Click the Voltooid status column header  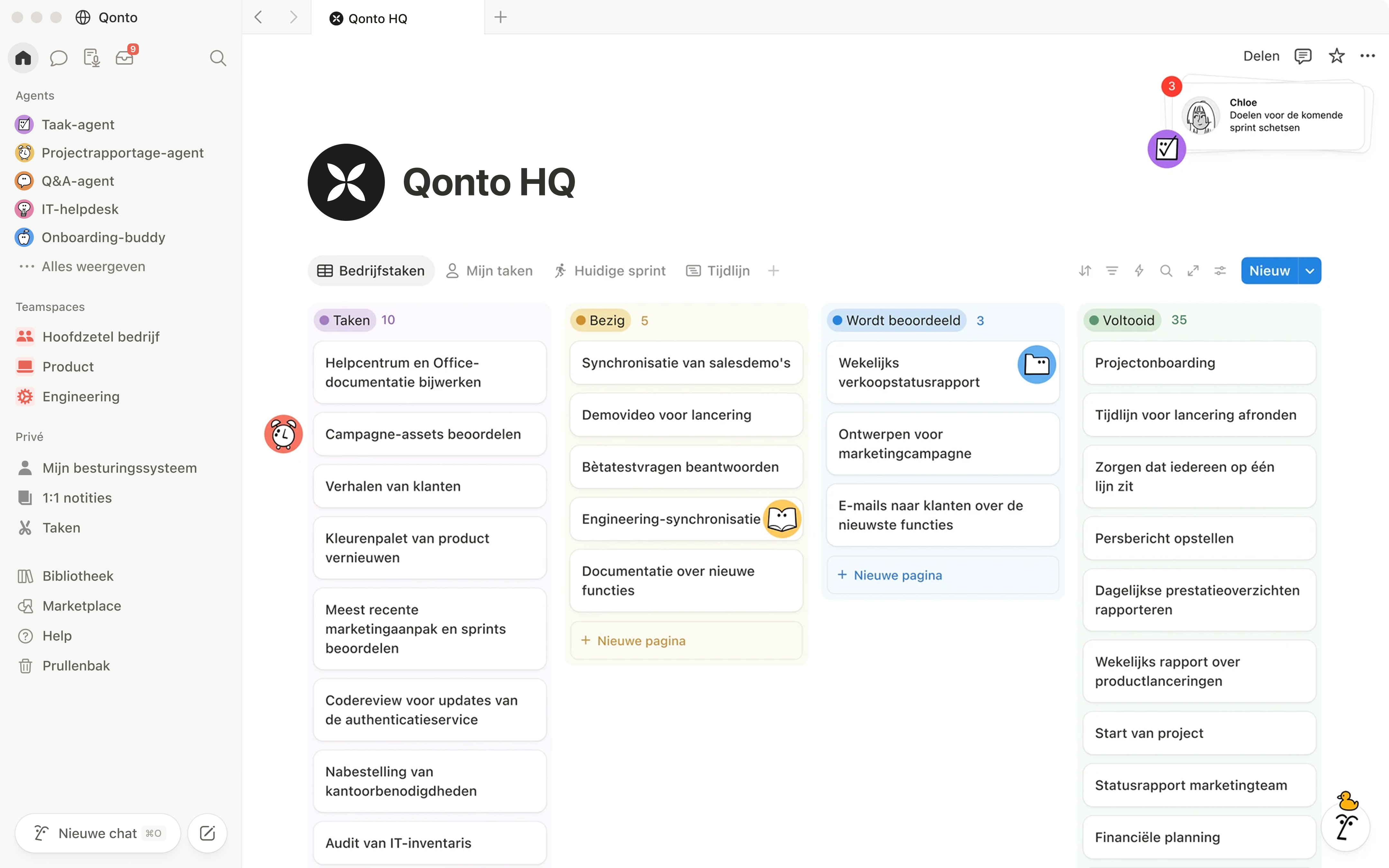tap(1122, 320)
